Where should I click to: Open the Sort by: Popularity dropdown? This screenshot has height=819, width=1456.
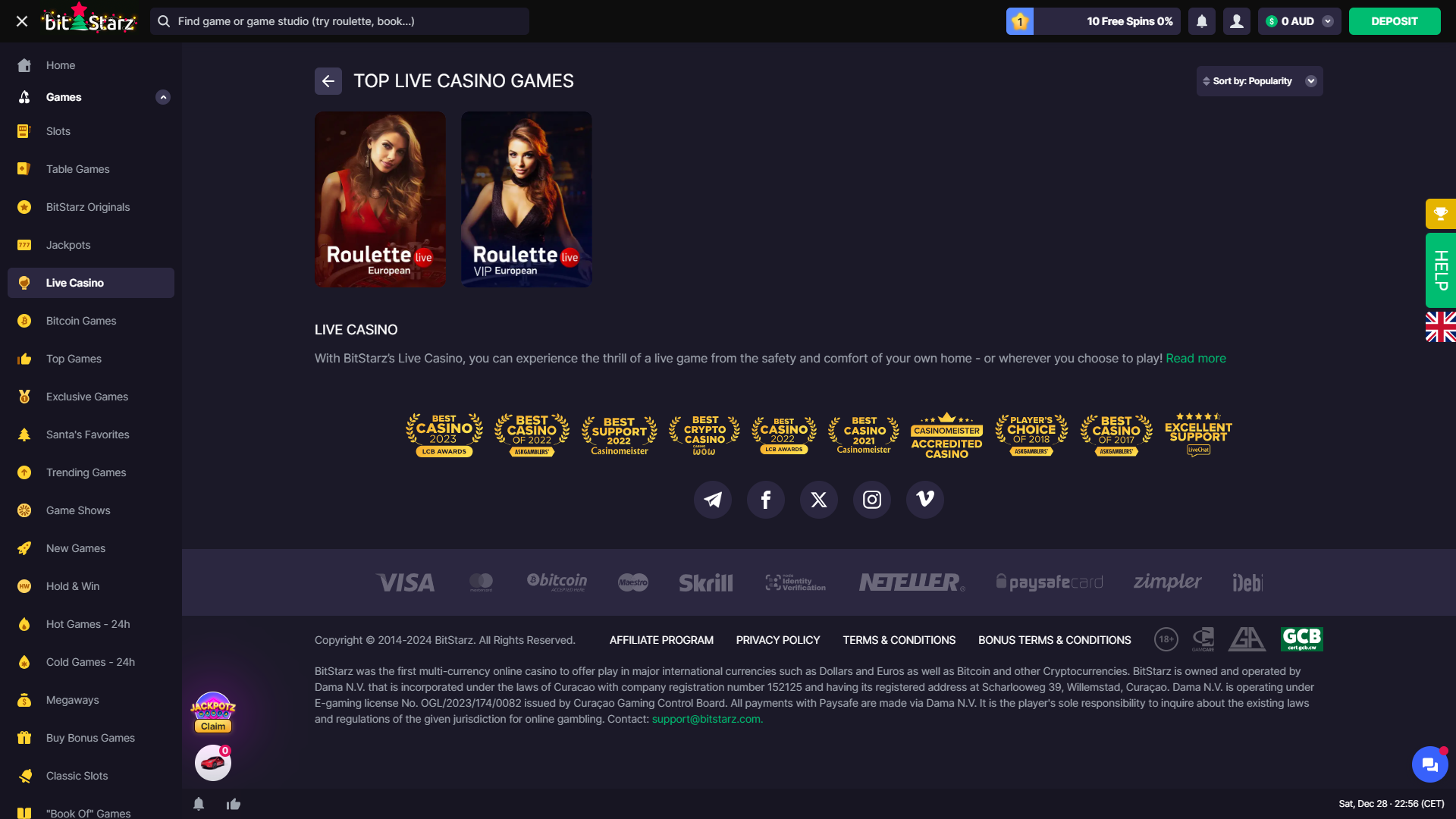[x=1260, y=81]
